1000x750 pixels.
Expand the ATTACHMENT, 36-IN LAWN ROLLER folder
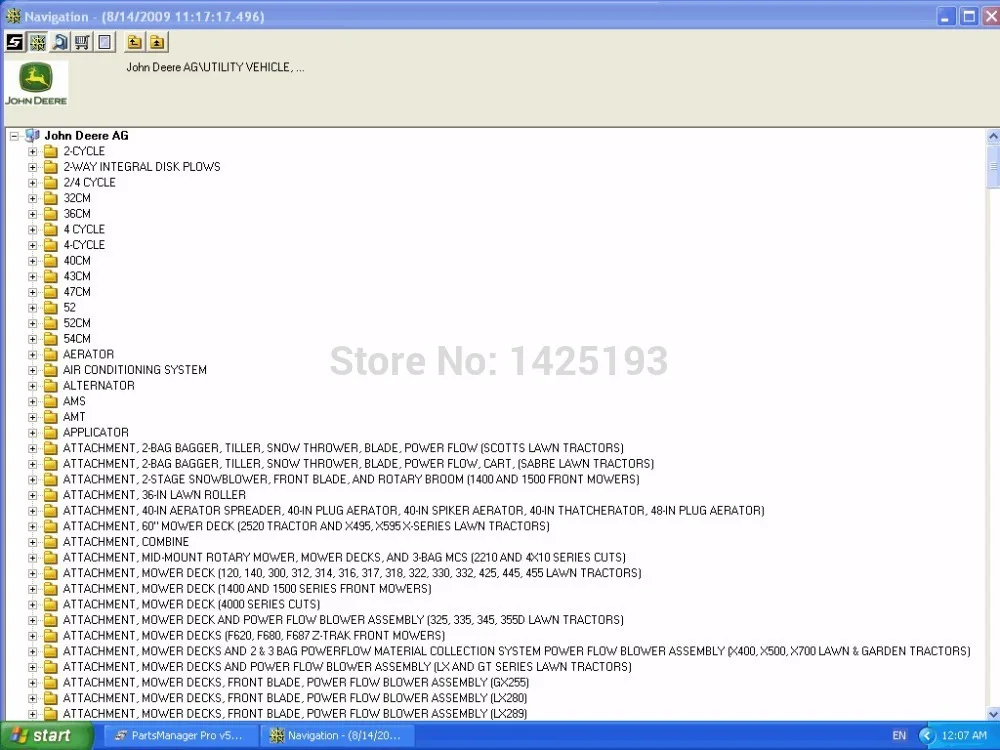33,496
